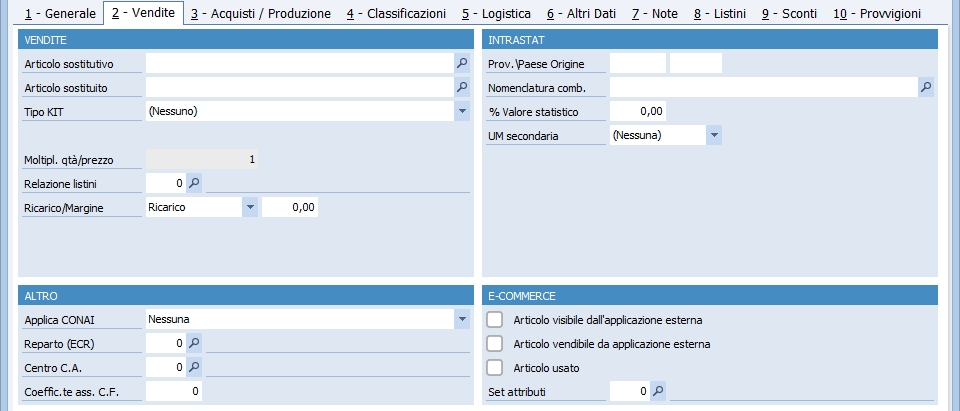The width and height of the screenshot is (960, 411).
Task: Open the Ricarico/Margine dropdown
Action: (250, 207)
